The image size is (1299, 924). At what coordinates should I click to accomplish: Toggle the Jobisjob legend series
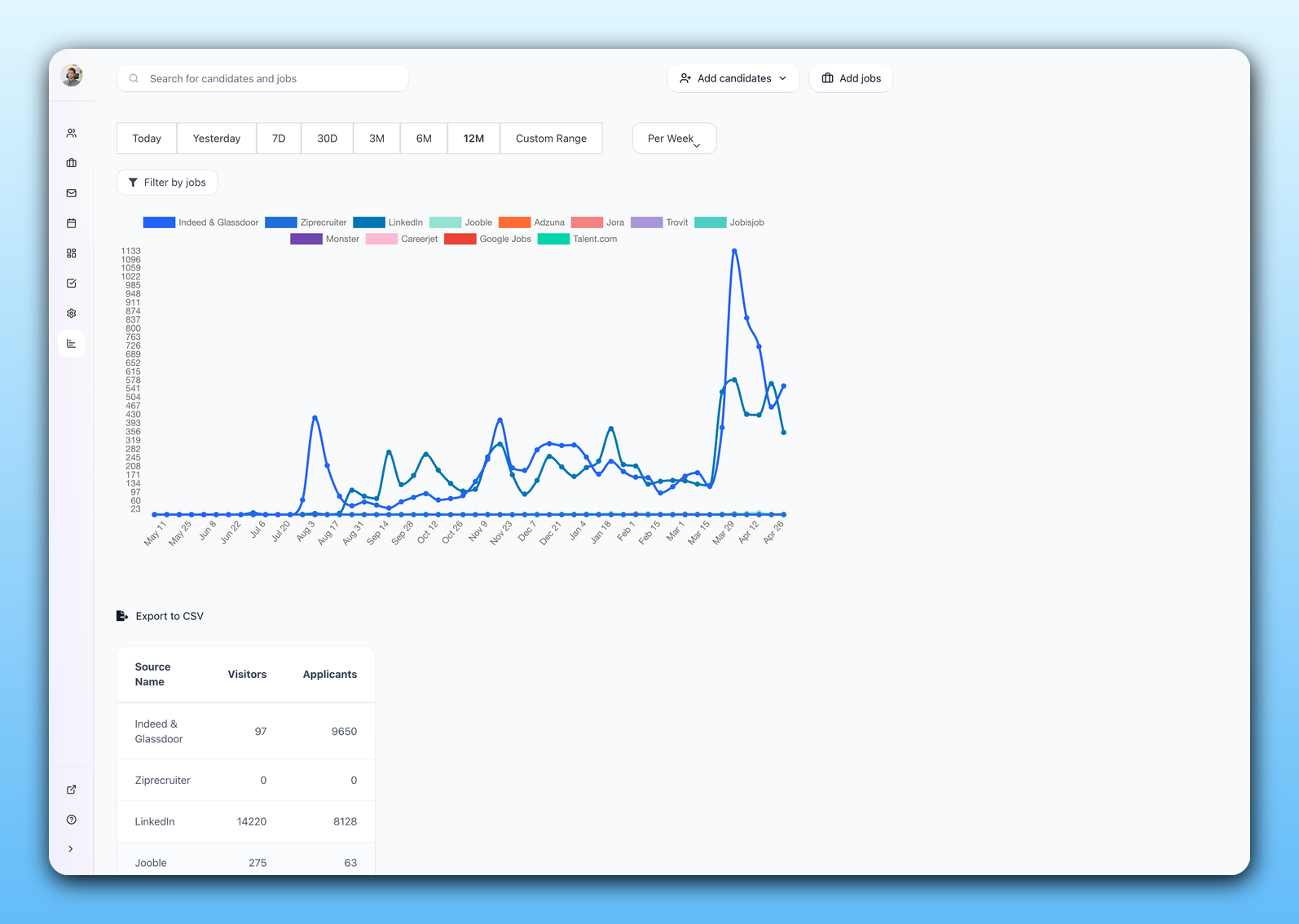729,222
